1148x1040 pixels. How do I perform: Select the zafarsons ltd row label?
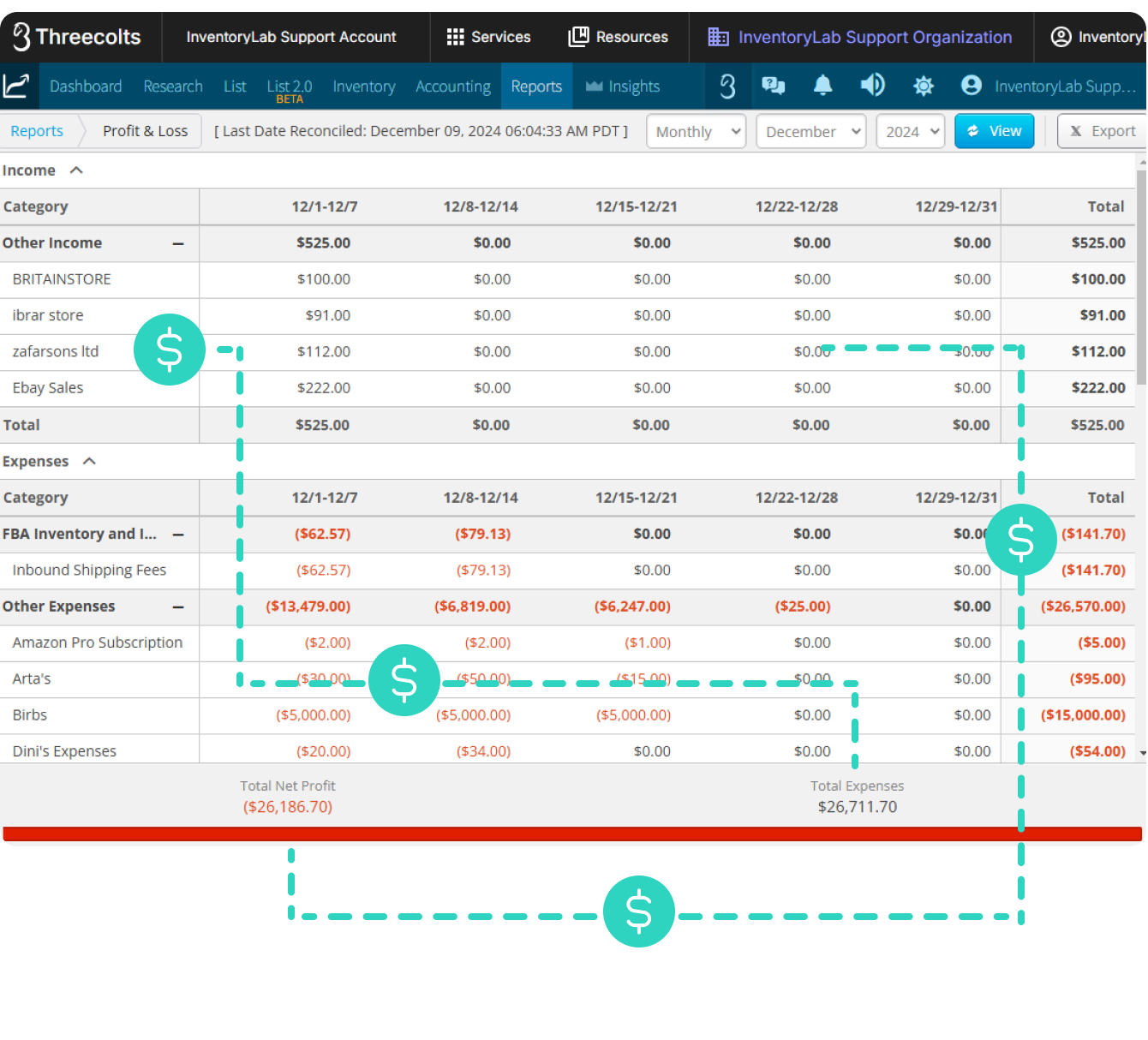click(x=56, y=351)
